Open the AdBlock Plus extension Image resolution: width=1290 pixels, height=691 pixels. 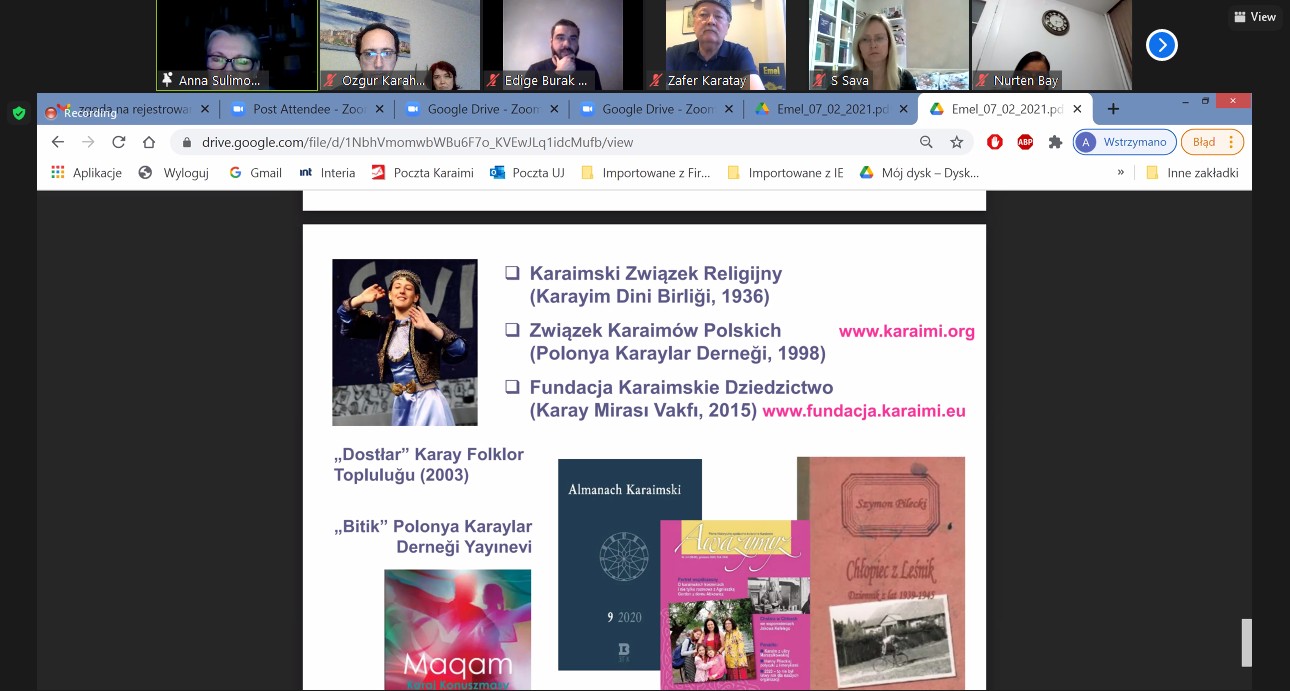click(x=1025, y=142)
